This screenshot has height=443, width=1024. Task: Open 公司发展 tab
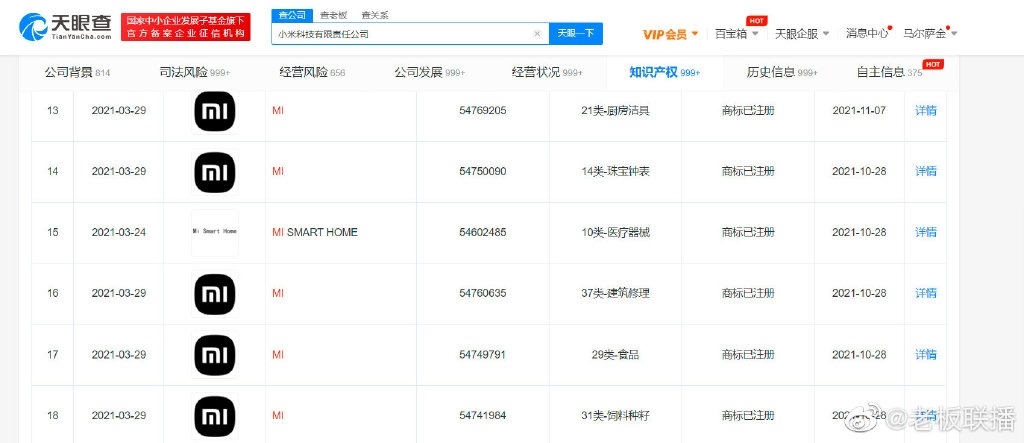pos(429,73)
